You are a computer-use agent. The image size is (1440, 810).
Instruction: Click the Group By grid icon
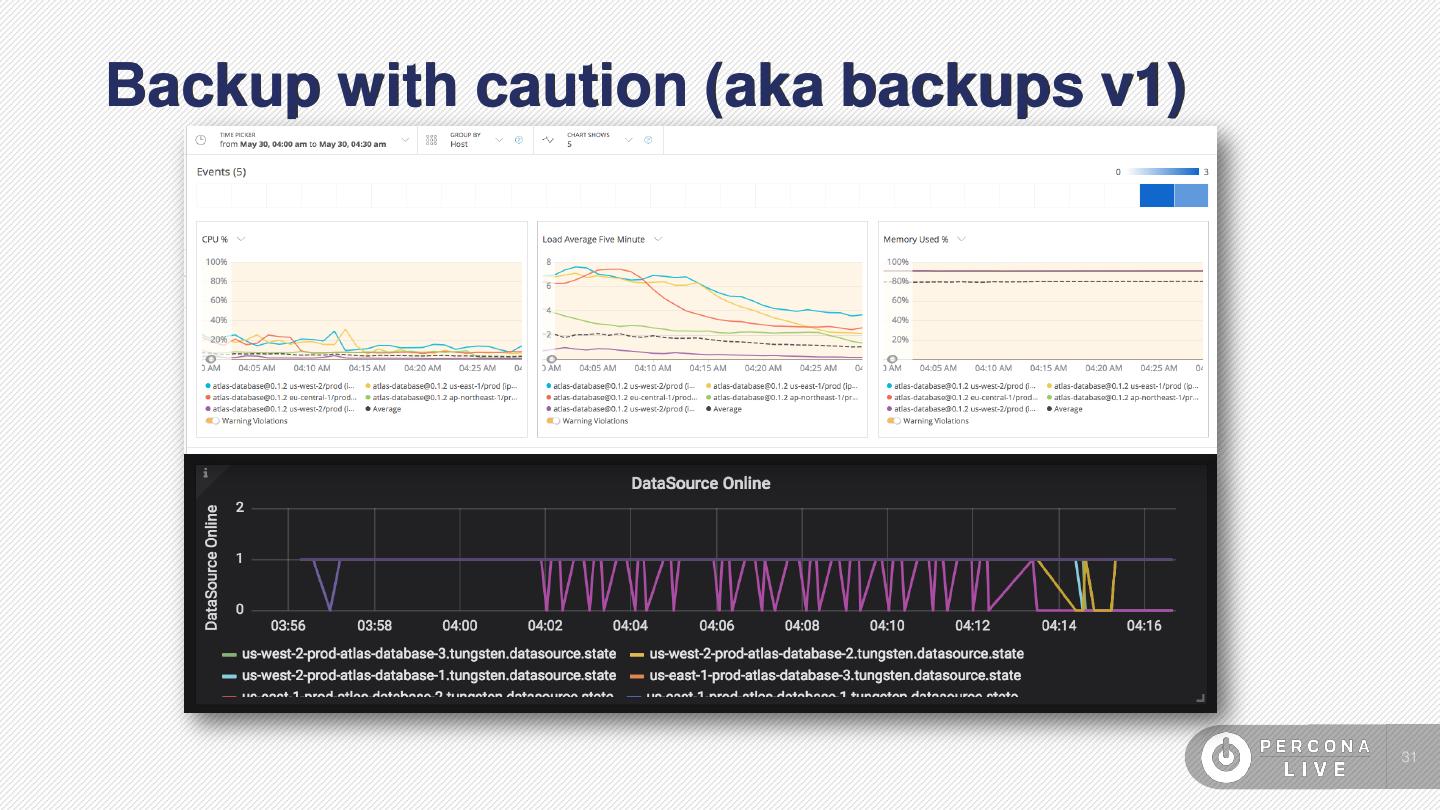432,140
